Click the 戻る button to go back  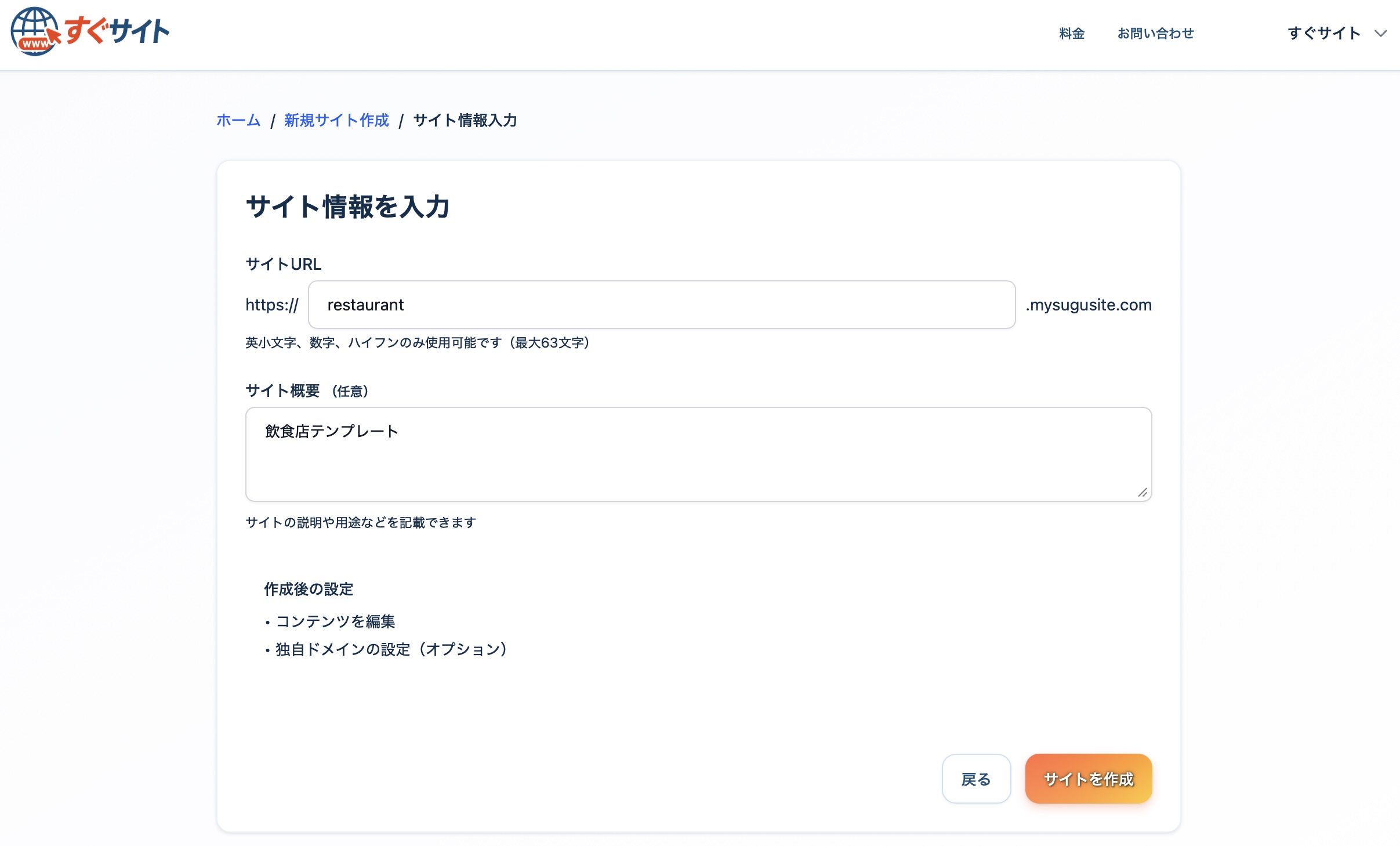click(x=977, y=779)
